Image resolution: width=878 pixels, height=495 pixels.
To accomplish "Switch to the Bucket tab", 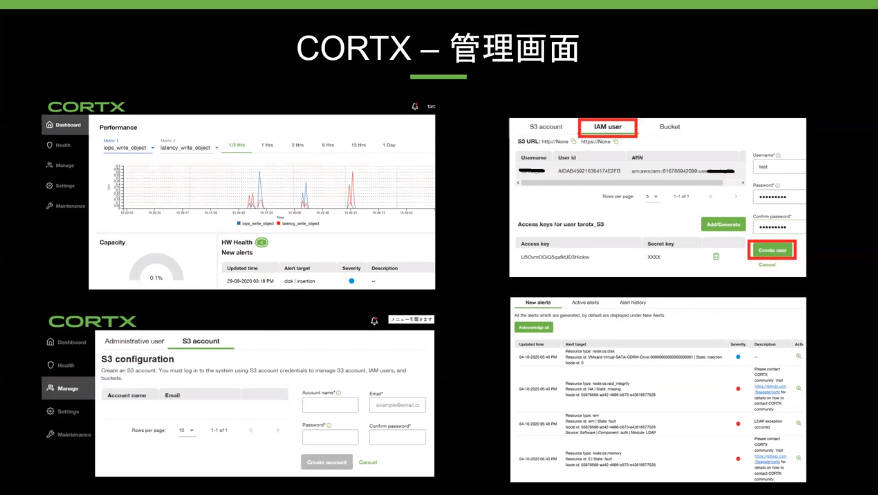I will [x=670, y=127].
